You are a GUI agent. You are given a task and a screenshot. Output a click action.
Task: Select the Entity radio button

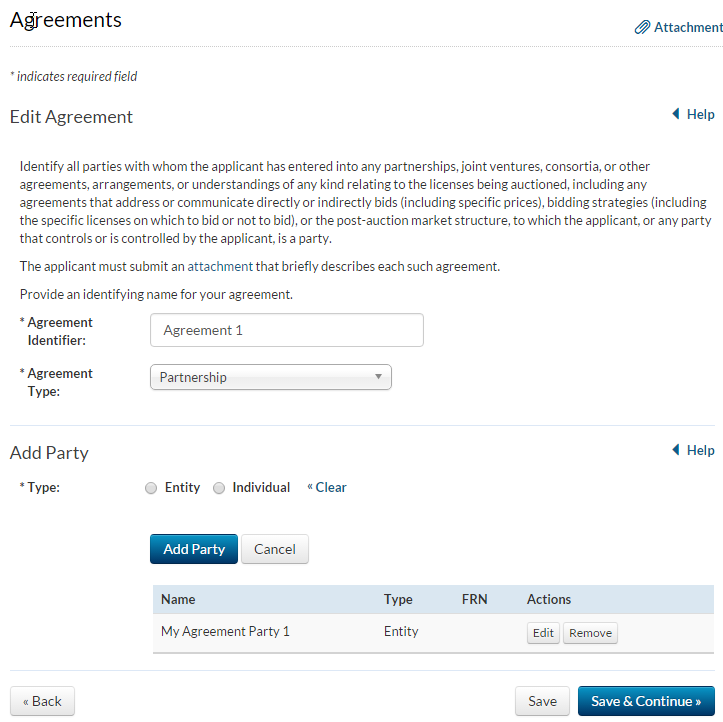click(151, 488)
